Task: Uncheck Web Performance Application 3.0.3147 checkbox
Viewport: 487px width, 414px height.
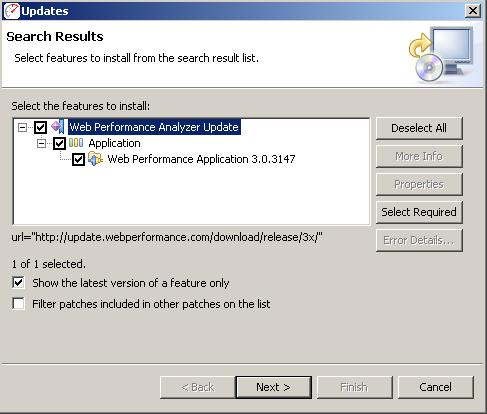Action: [x=79, y=159]
